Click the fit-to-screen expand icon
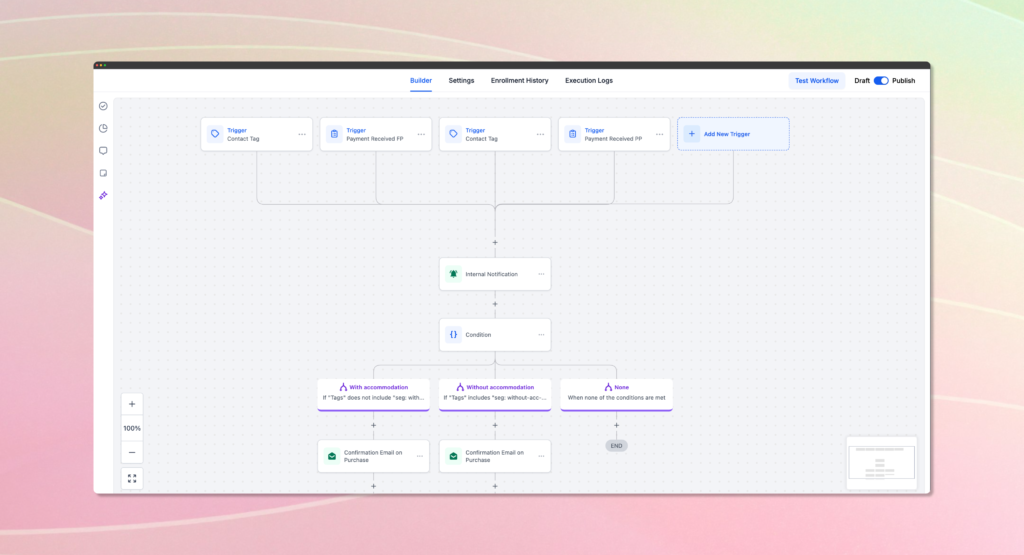The height and width of the screenshot is (555, 1024). pos(132,478)
